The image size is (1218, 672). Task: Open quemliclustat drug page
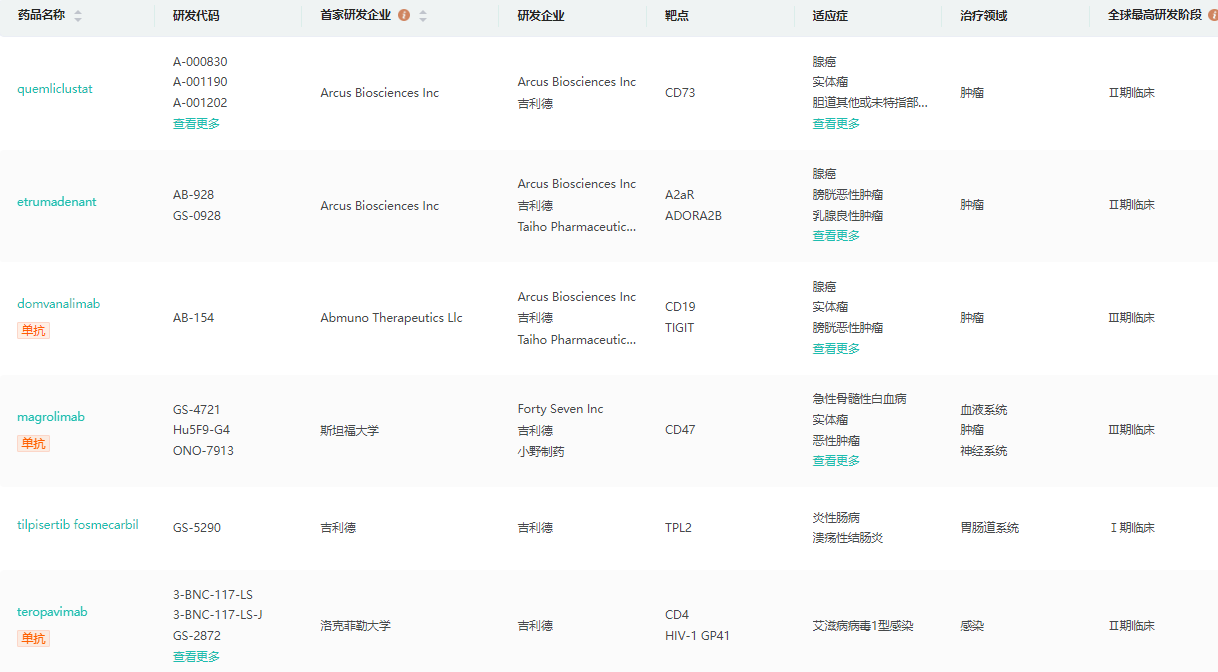(55, 89)
